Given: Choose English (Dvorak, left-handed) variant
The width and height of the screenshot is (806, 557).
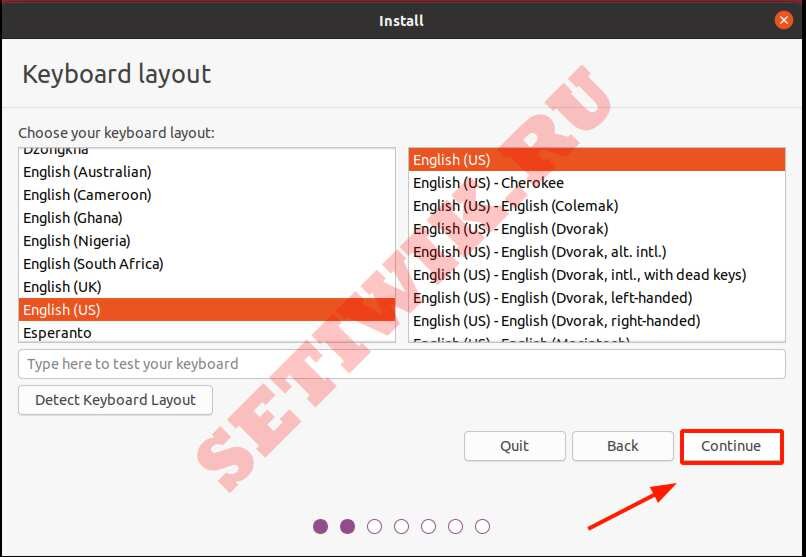Looking at the screenshot, I should point(597,298).
